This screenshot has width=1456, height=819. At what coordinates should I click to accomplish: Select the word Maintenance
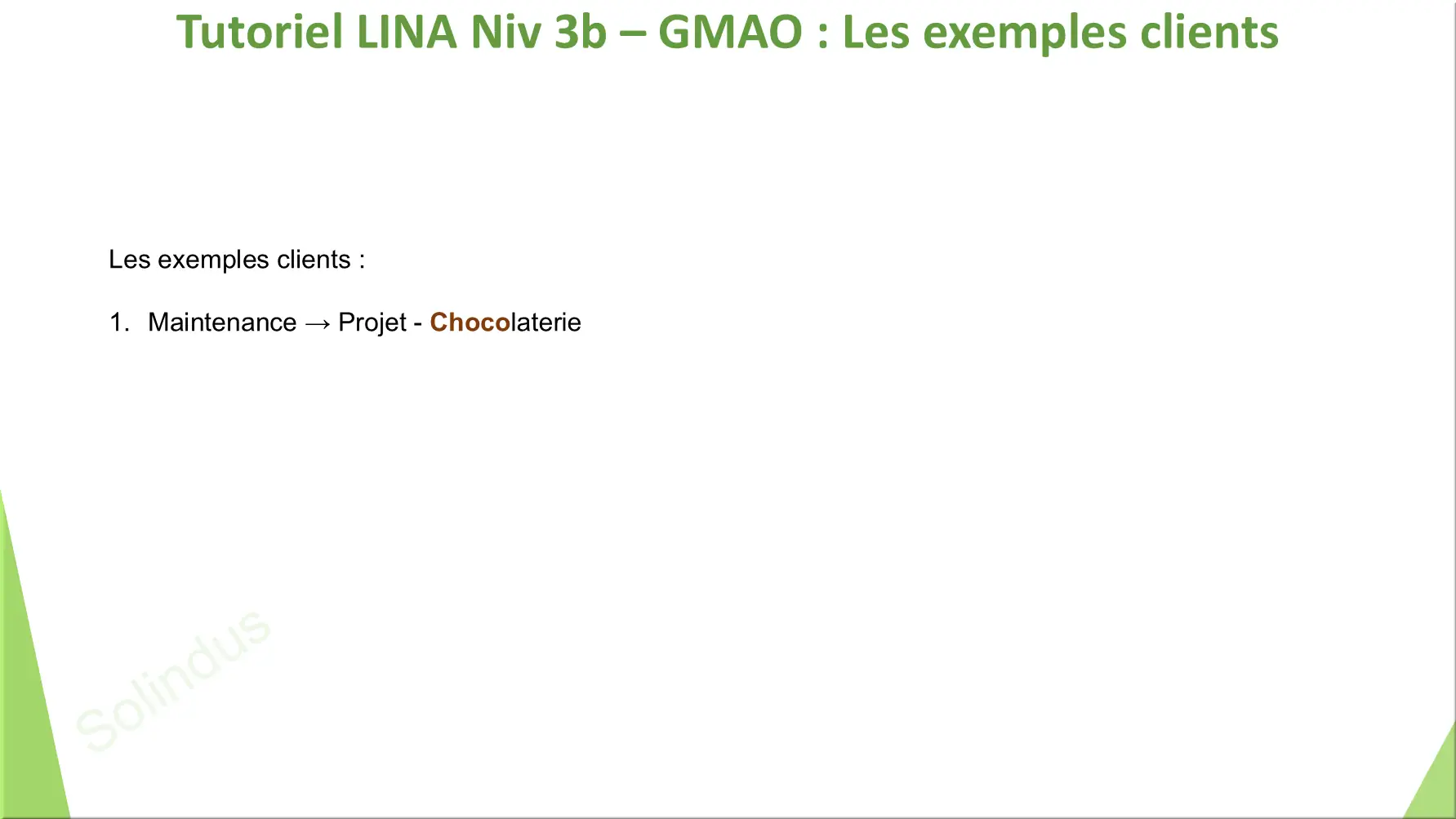coord(222,323)
